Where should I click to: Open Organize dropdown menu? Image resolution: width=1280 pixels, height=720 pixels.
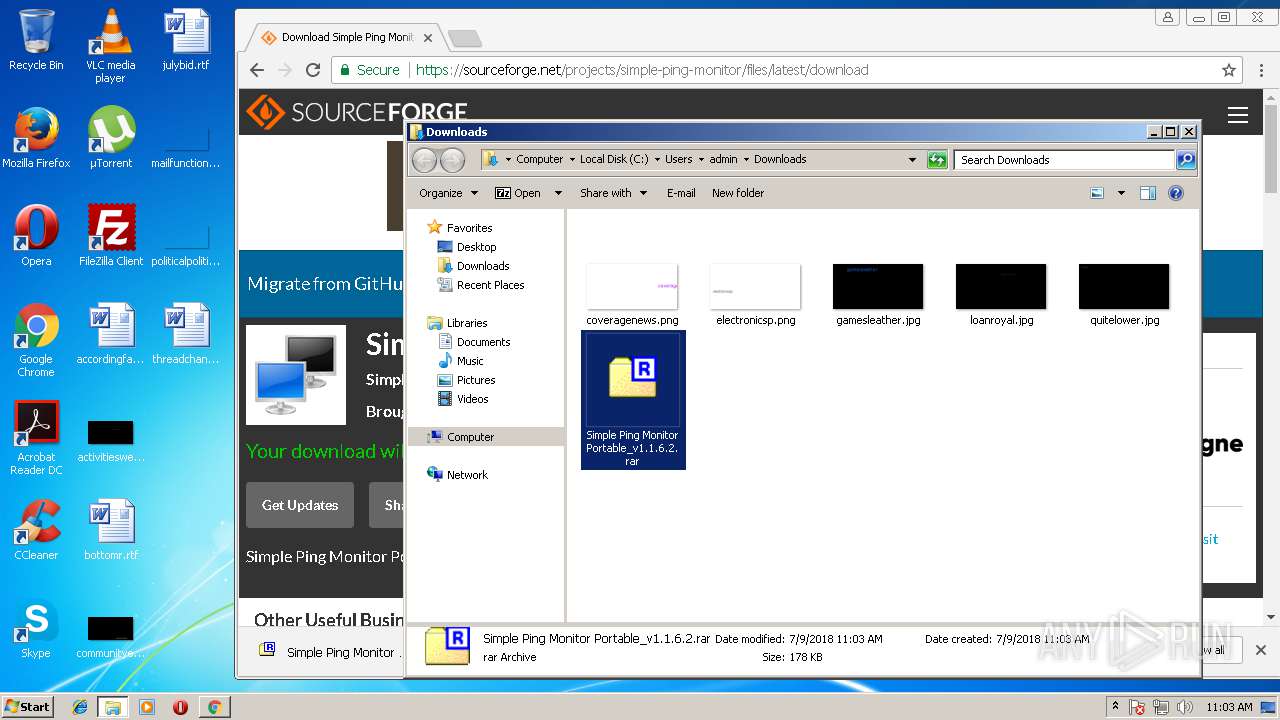pos(448,193)
